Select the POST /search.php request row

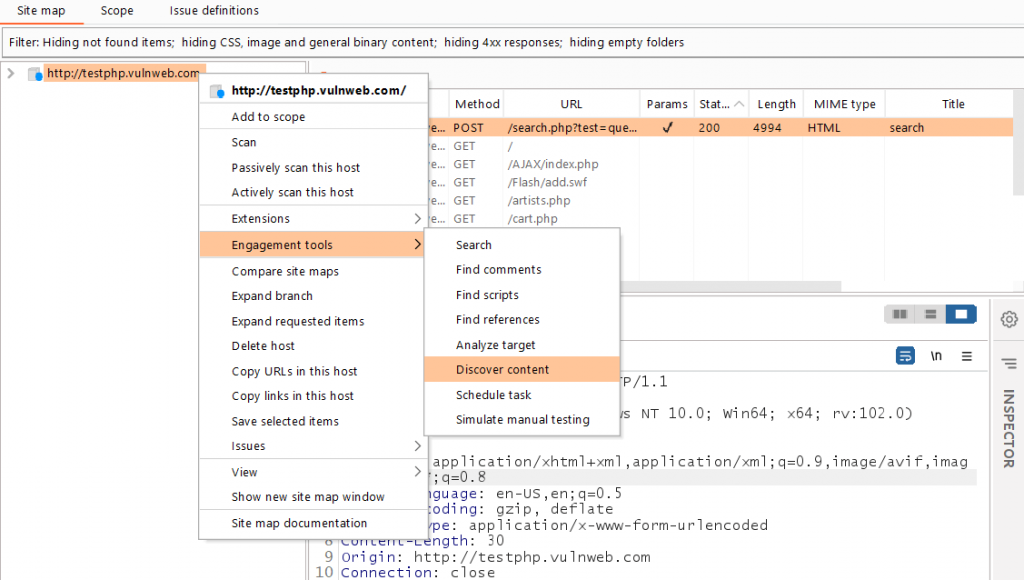(720, 128)
